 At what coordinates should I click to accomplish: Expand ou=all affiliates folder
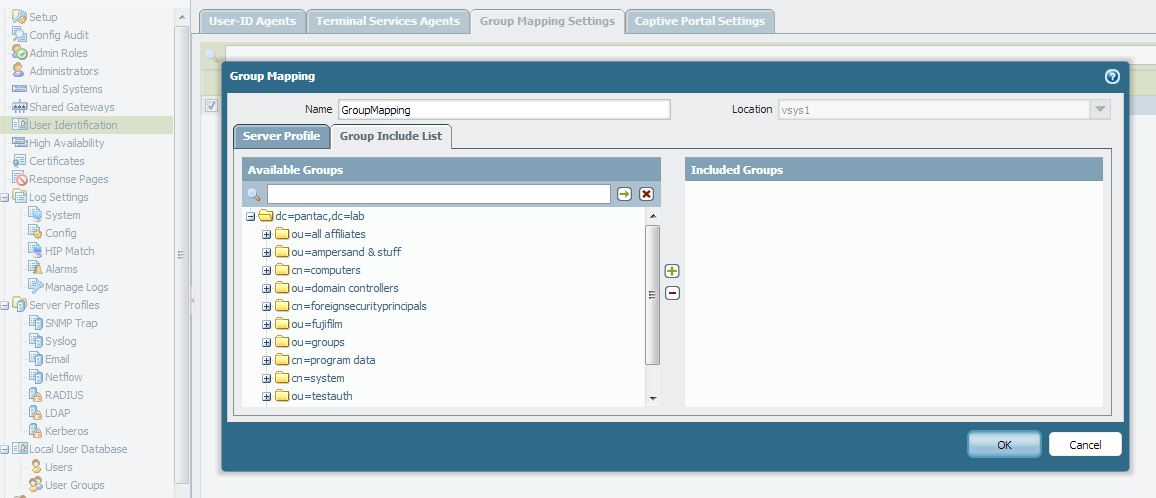267,234
